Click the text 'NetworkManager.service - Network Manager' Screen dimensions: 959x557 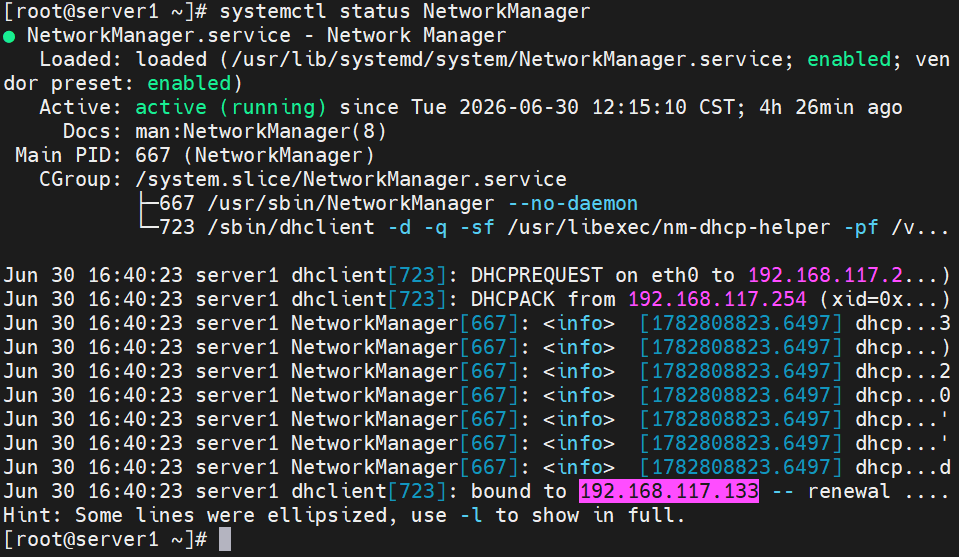click(x=267, y=35)
